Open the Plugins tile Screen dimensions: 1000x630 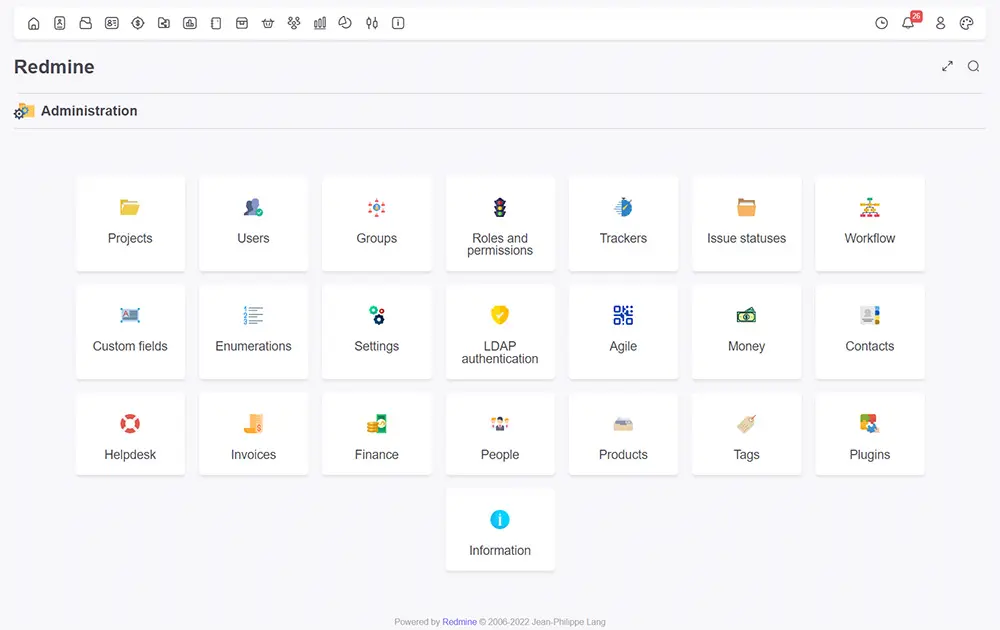coord(870,434)
